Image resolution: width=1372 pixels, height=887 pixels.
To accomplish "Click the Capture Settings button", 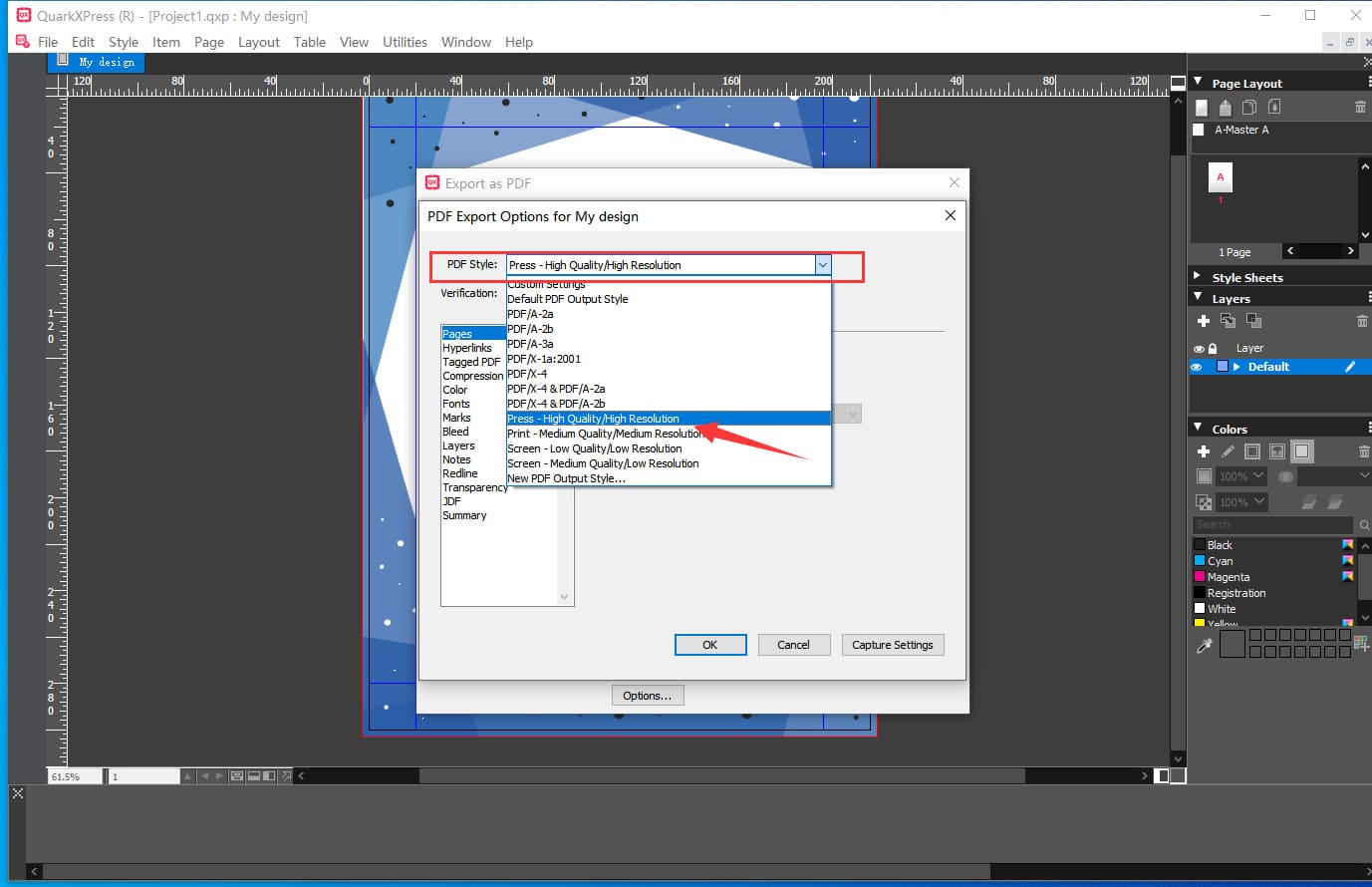I will 892,645.
